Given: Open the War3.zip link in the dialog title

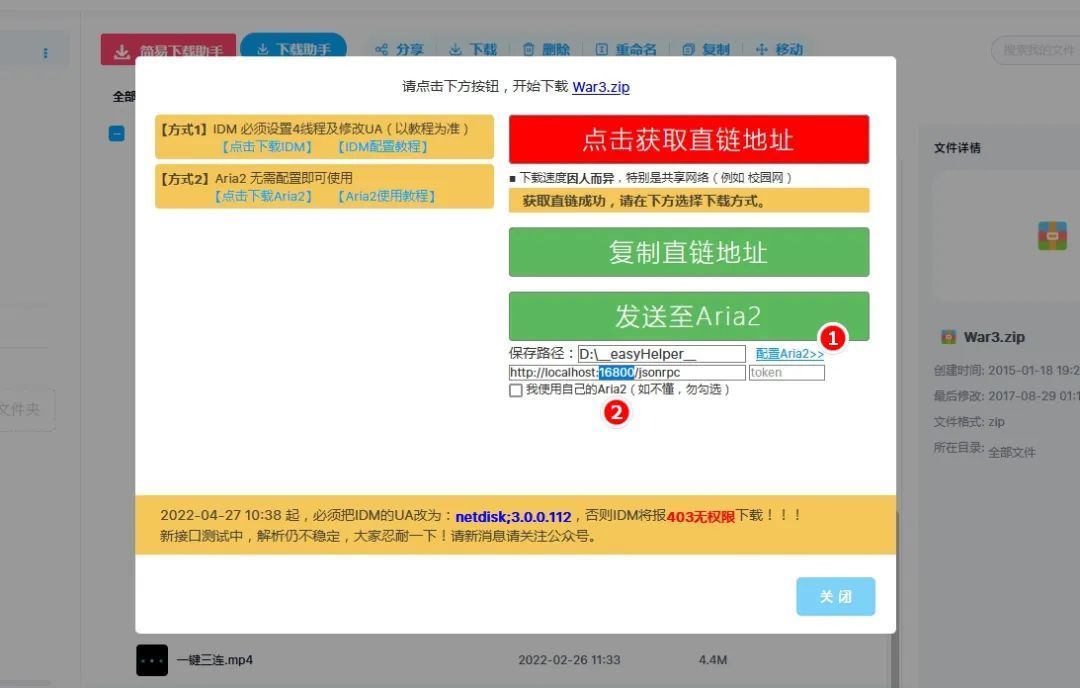Looking at the screenshot, I should 601,87.
